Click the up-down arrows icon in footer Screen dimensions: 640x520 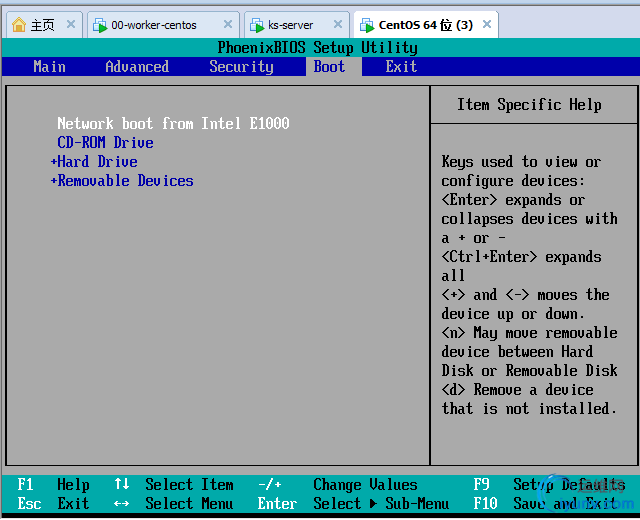point(122,484)
